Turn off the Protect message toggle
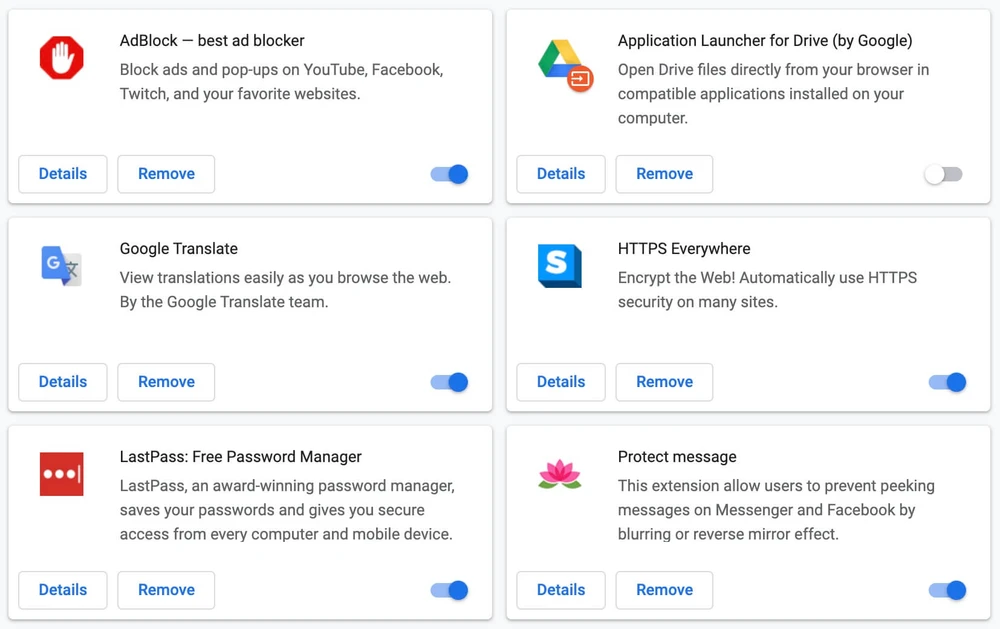 click(947, 590)
